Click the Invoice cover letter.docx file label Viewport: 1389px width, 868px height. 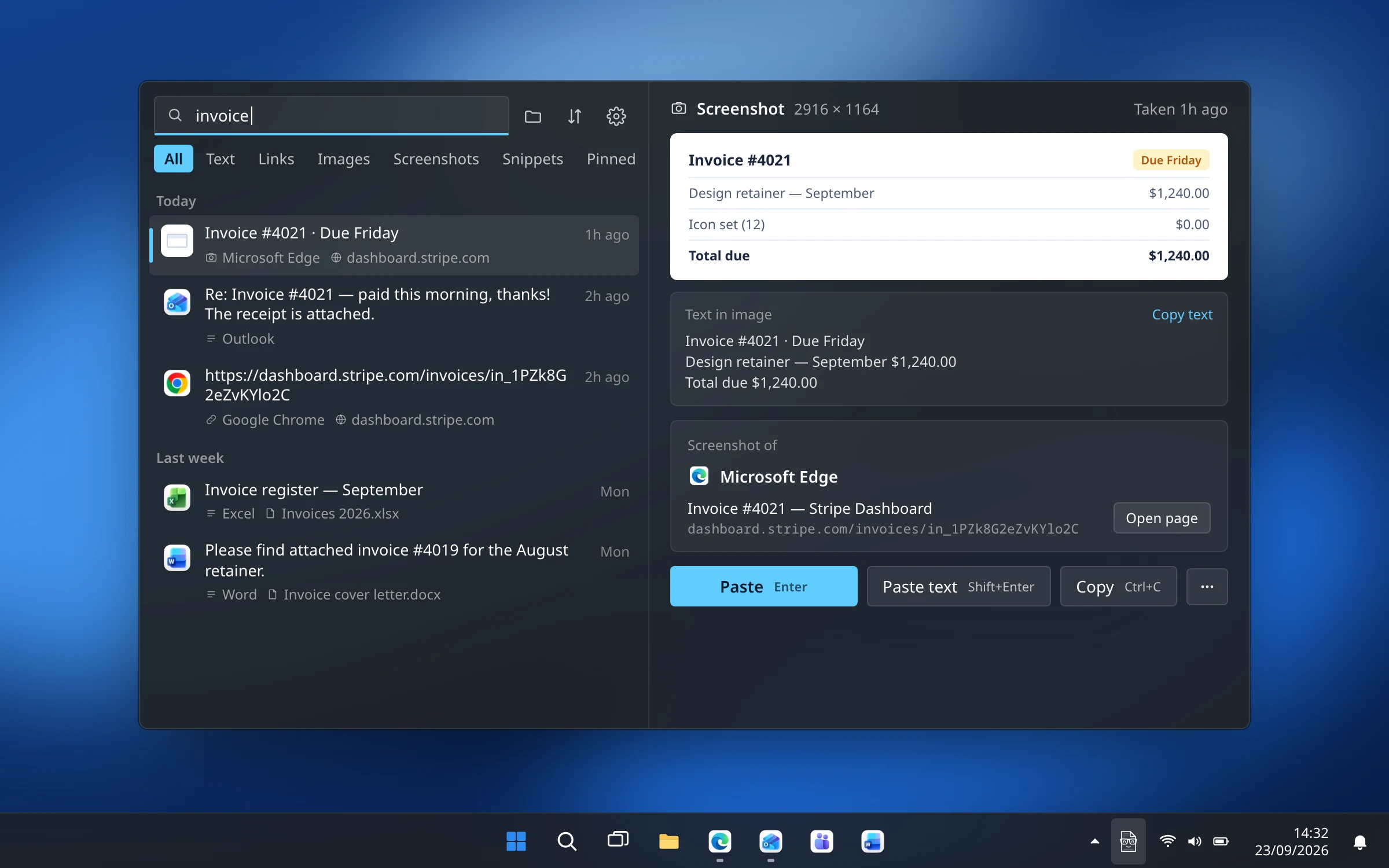click(362, 595)
